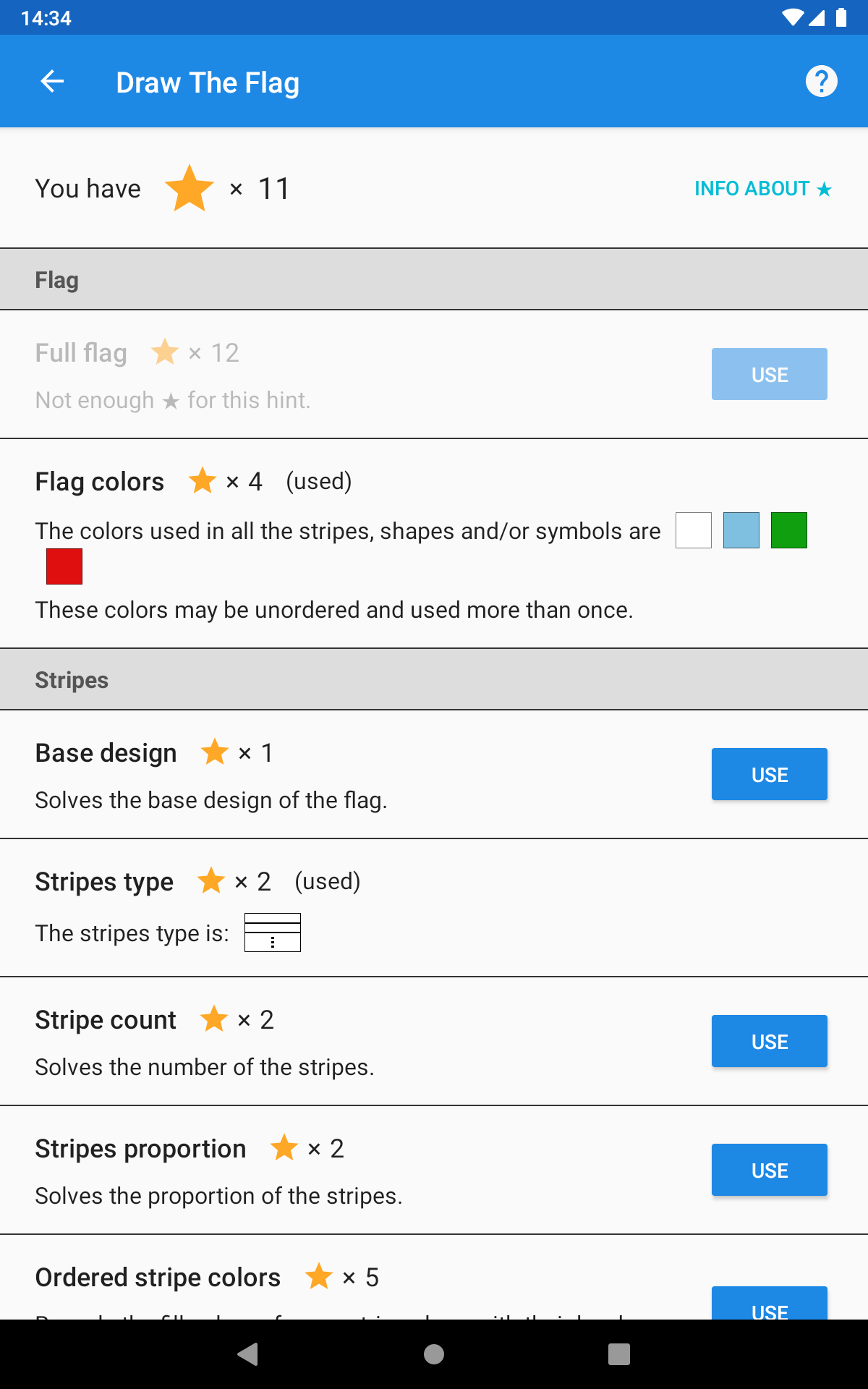This screenshot has height=1389, width=868.
Task: Use the Stripe count hint
Action: 770,1041
